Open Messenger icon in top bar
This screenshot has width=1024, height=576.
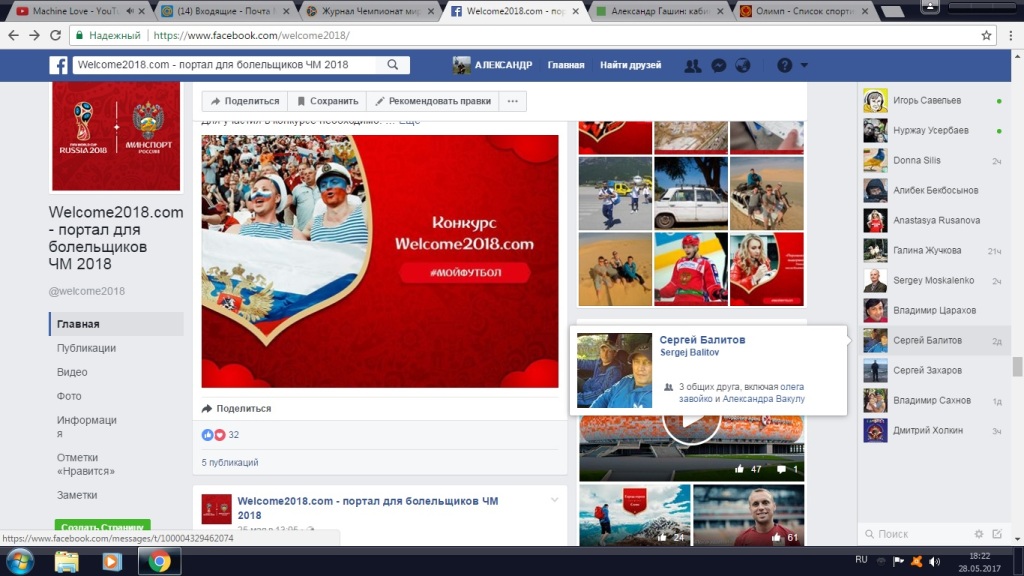pyautogui.click(x=718, y=65)
